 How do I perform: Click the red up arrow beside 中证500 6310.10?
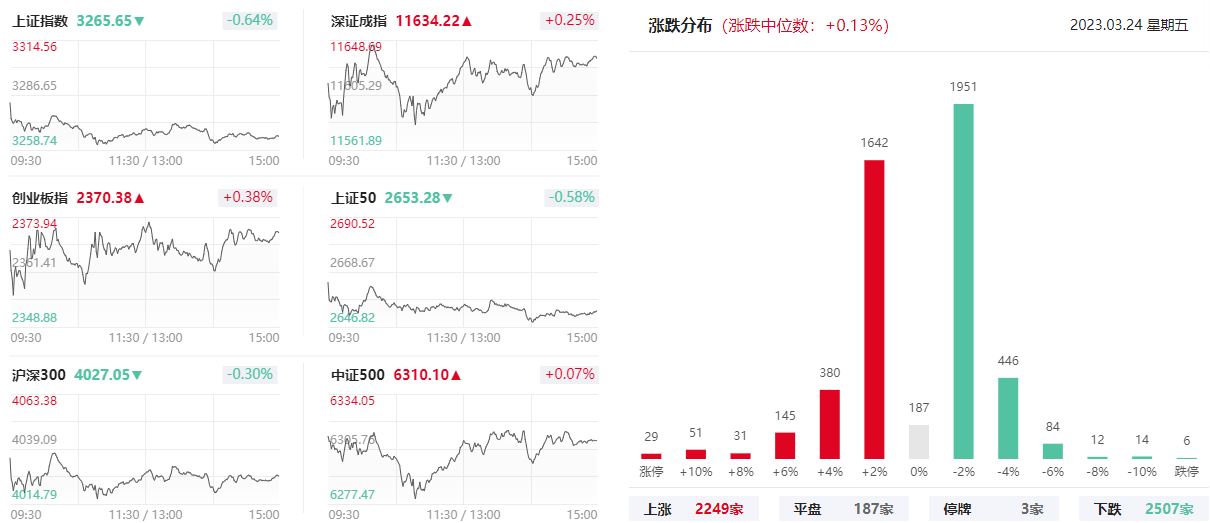click(x=457, y=375)
